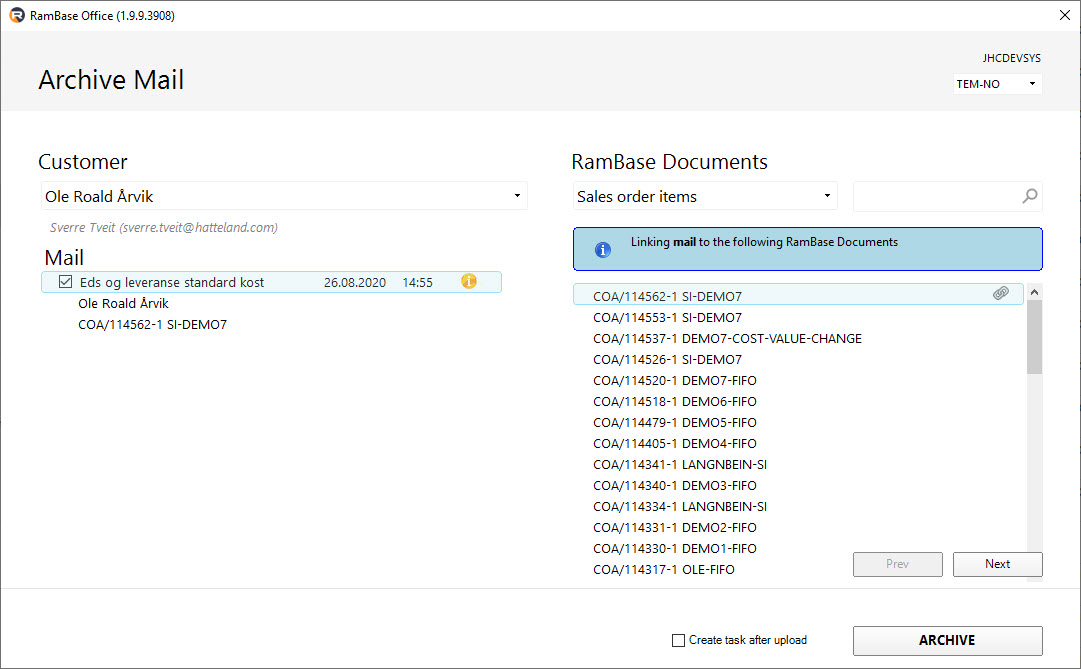The height and width of the screenshot is (669, 1081).
Task: Select document COA/114405-1 DEMO4-FIFO
Action: pyautogui.click(x=675, y=443)
